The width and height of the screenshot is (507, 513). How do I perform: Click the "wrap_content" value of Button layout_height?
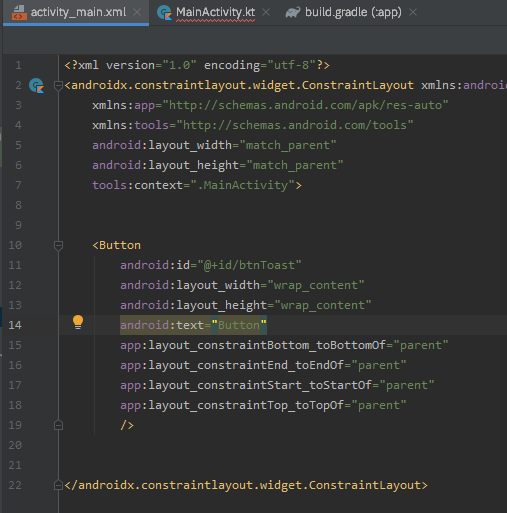coord(322,305)
